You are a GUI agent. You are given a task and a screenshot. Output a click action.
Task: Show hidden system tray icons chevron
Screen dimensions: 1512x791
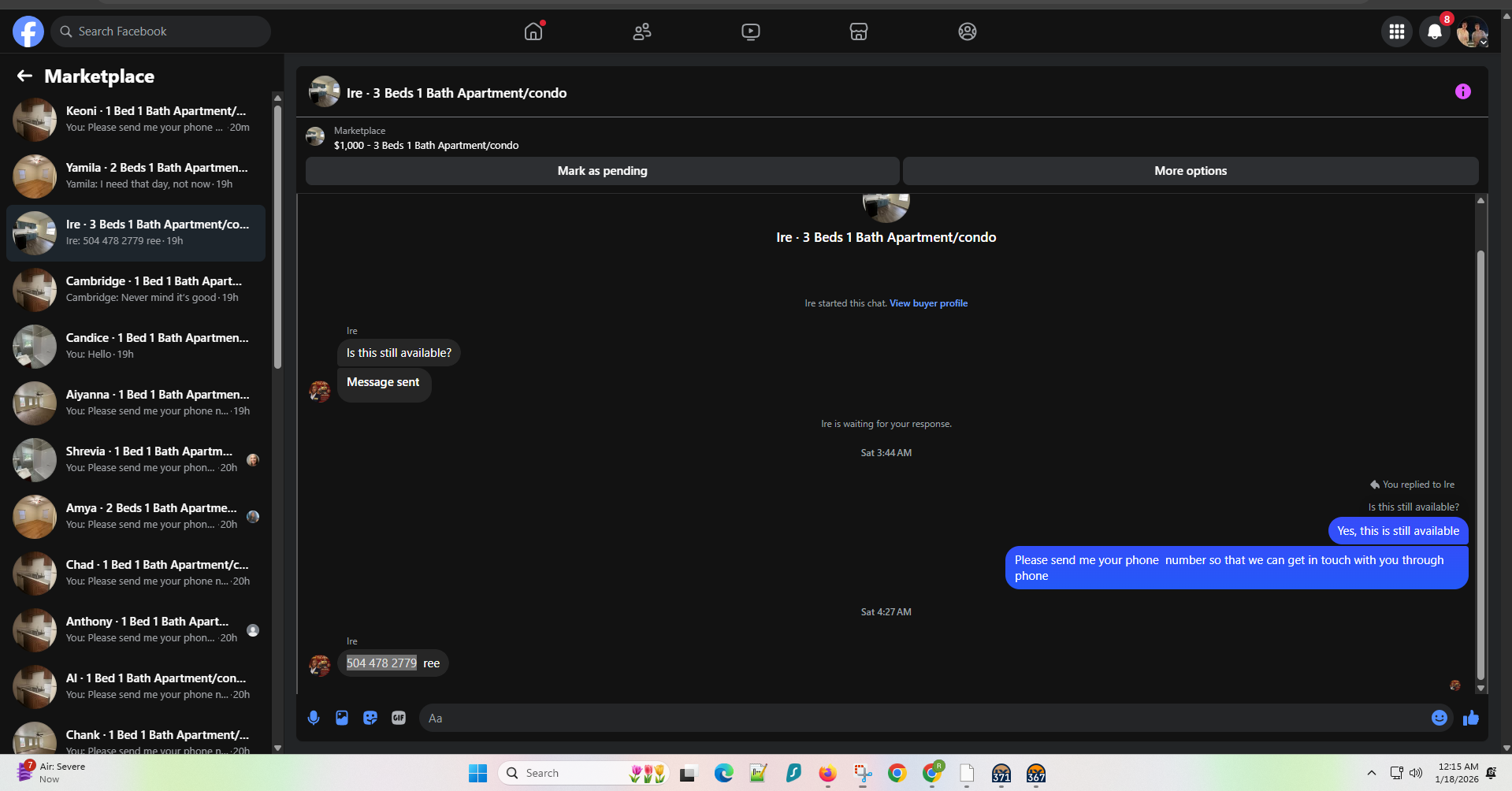(x=1372, y=773)
